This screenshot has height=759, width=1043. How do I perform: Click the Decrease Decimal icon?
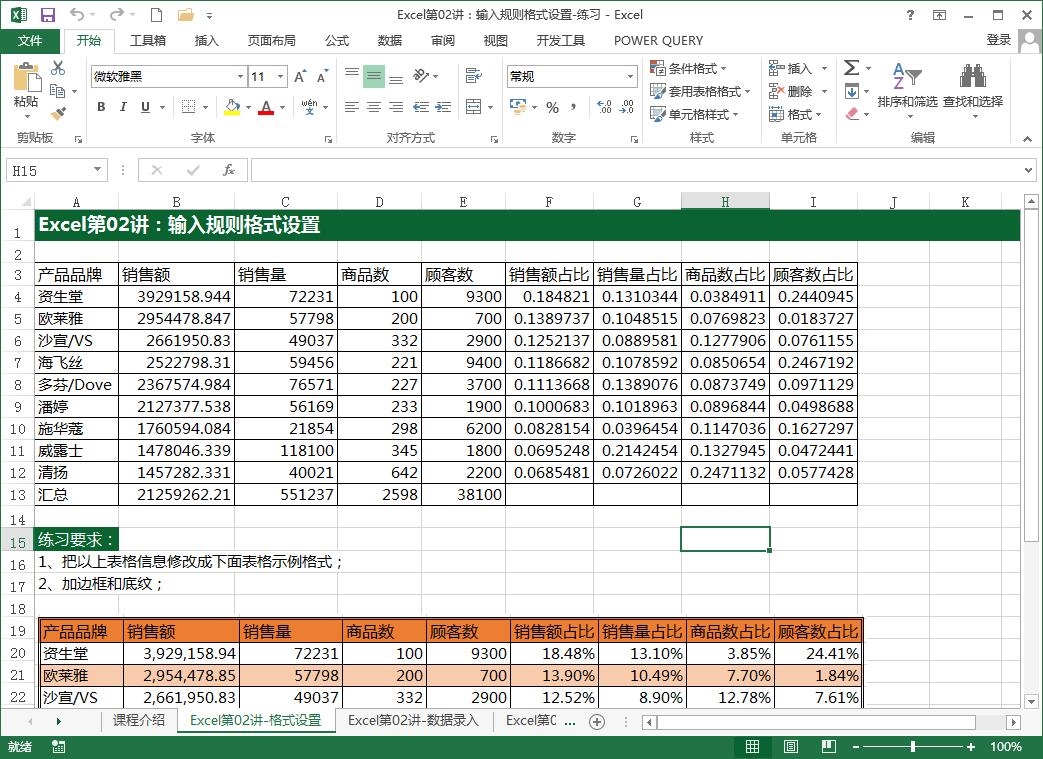pos(627,107)
